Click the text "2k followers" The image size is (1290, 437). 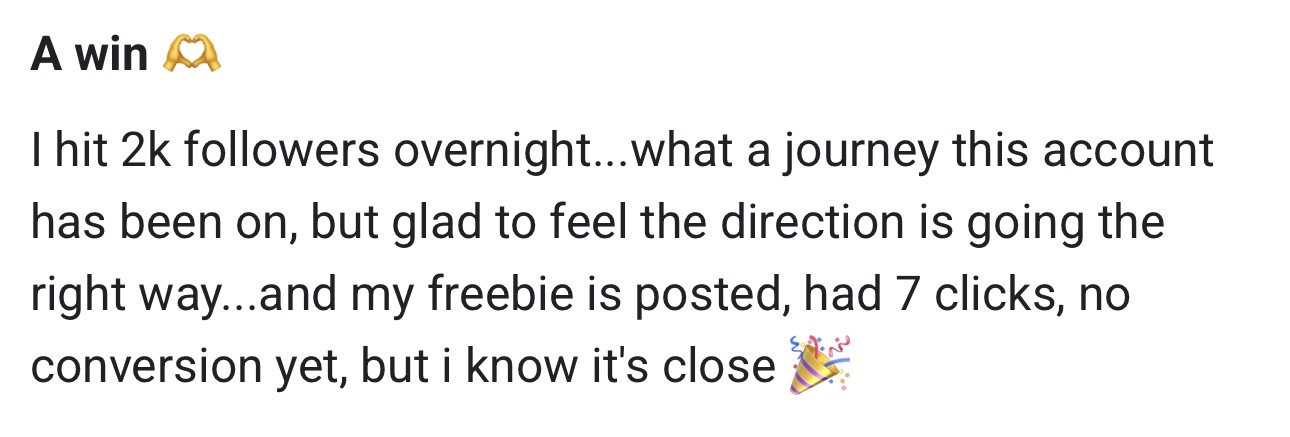pos(252,152)
